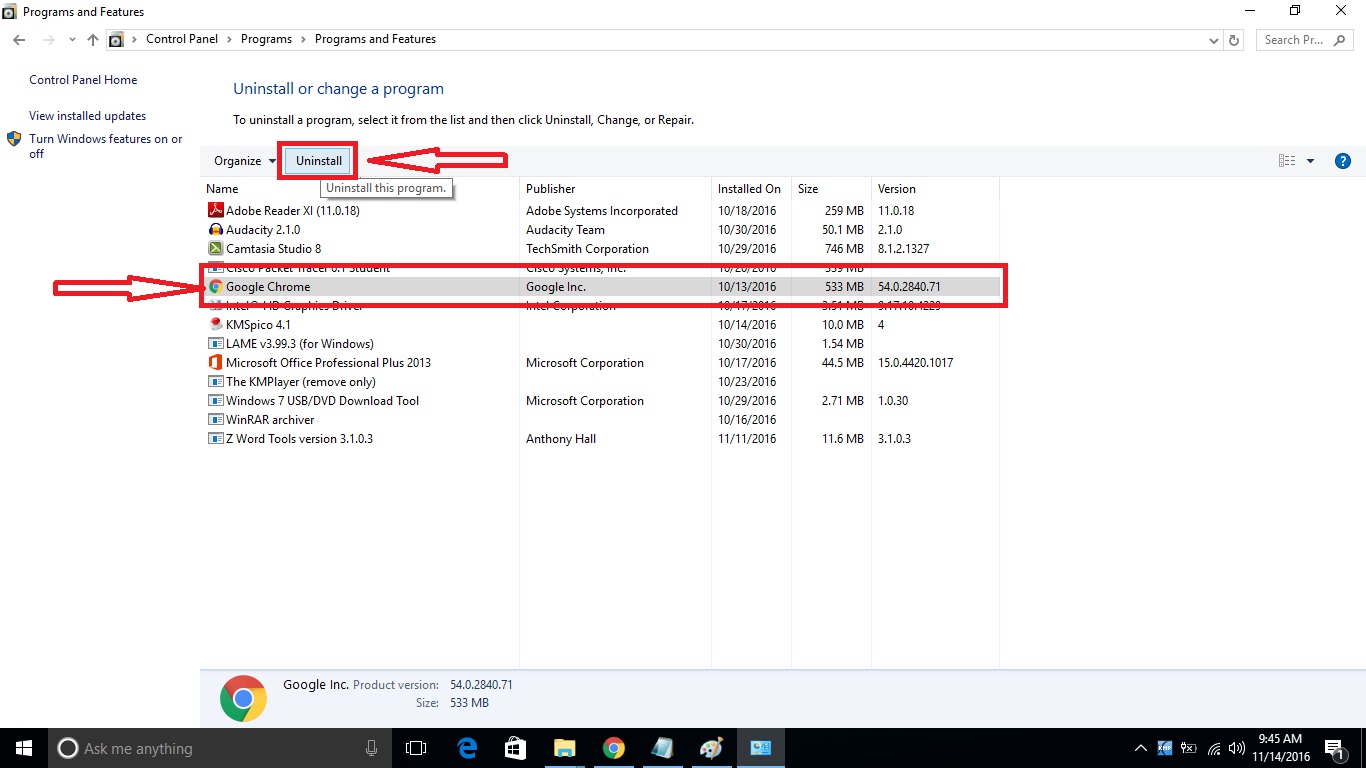Screen dimensions: 1366x768
Task: Open the change view options dropdown arrow
Action: coord(1311,161)
